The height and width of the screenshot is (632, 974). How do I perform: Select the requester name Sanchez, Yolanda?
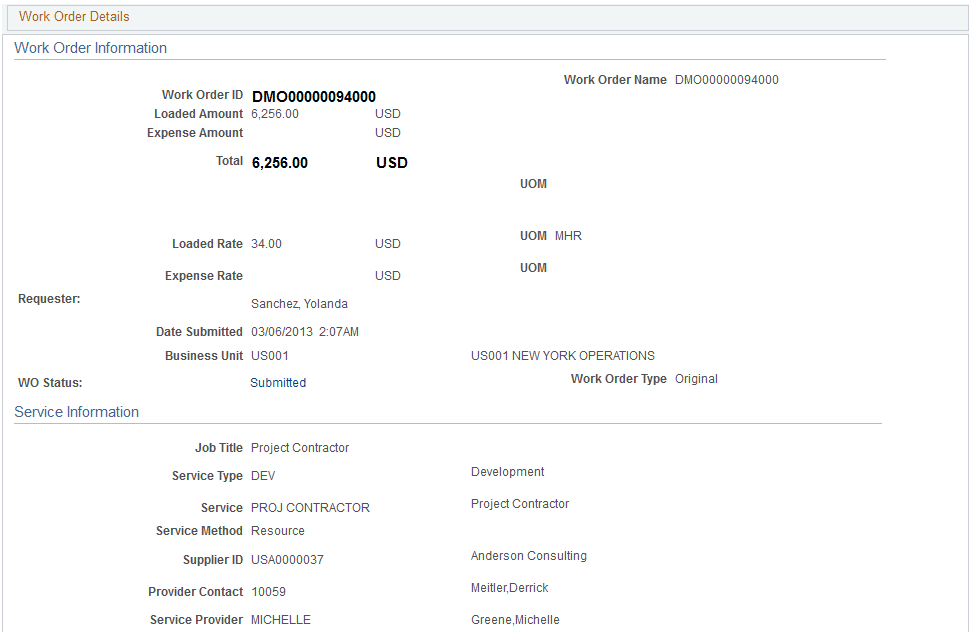(301, 303)
